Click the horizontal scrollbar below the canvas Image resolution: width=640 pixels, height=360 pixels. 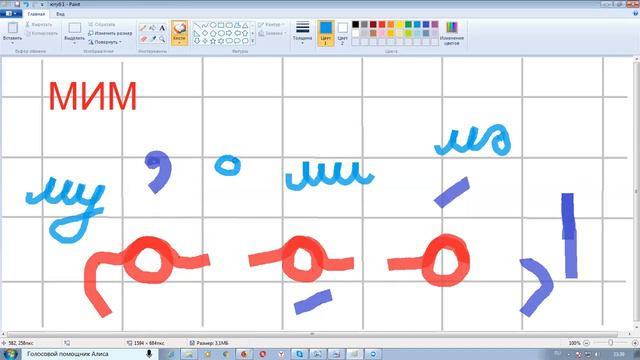coord(312,334)
